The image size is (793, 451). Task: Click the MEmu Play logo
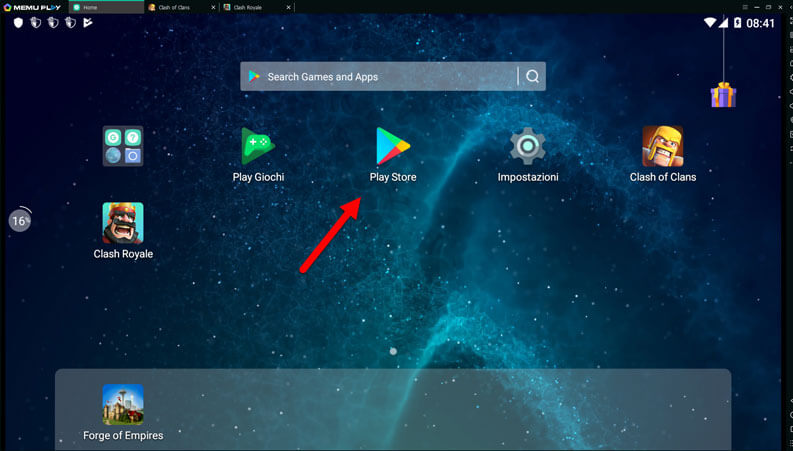click(x=32, y=7)
